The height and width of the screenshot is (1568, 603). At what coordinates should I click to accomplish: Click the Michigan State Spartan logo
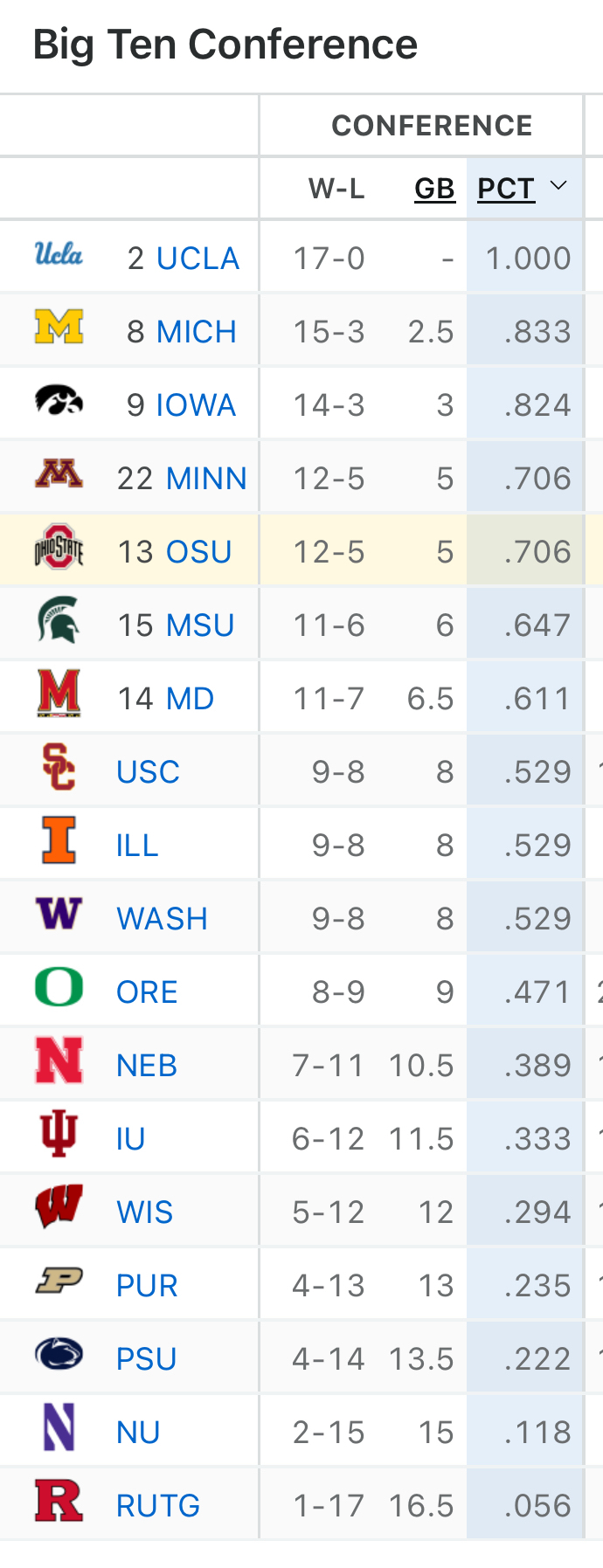(59, 621)
